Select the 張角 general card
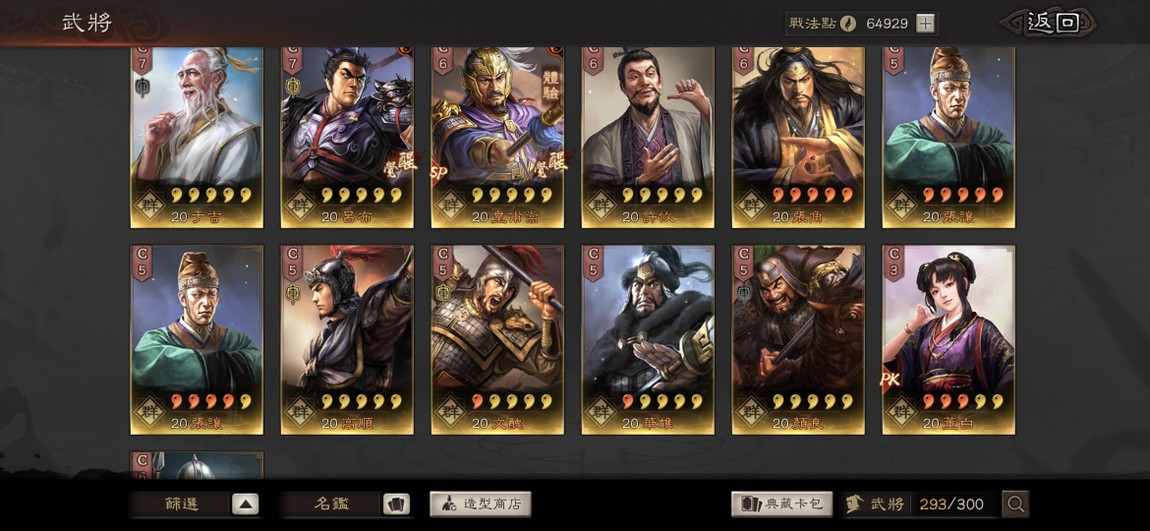 tap(798, 137)
